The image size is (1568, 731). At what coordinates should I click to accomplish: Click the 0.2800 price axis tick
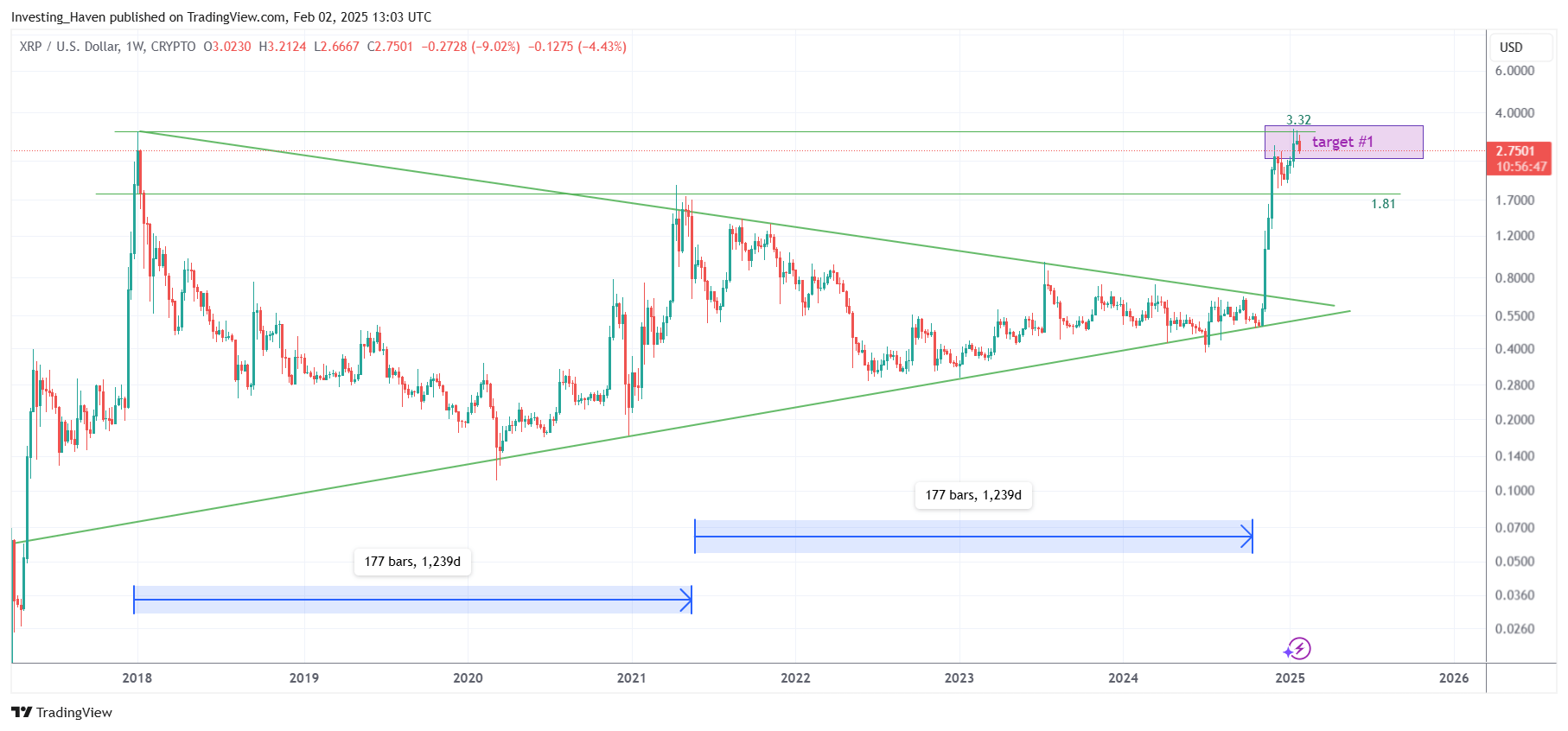1514,385
